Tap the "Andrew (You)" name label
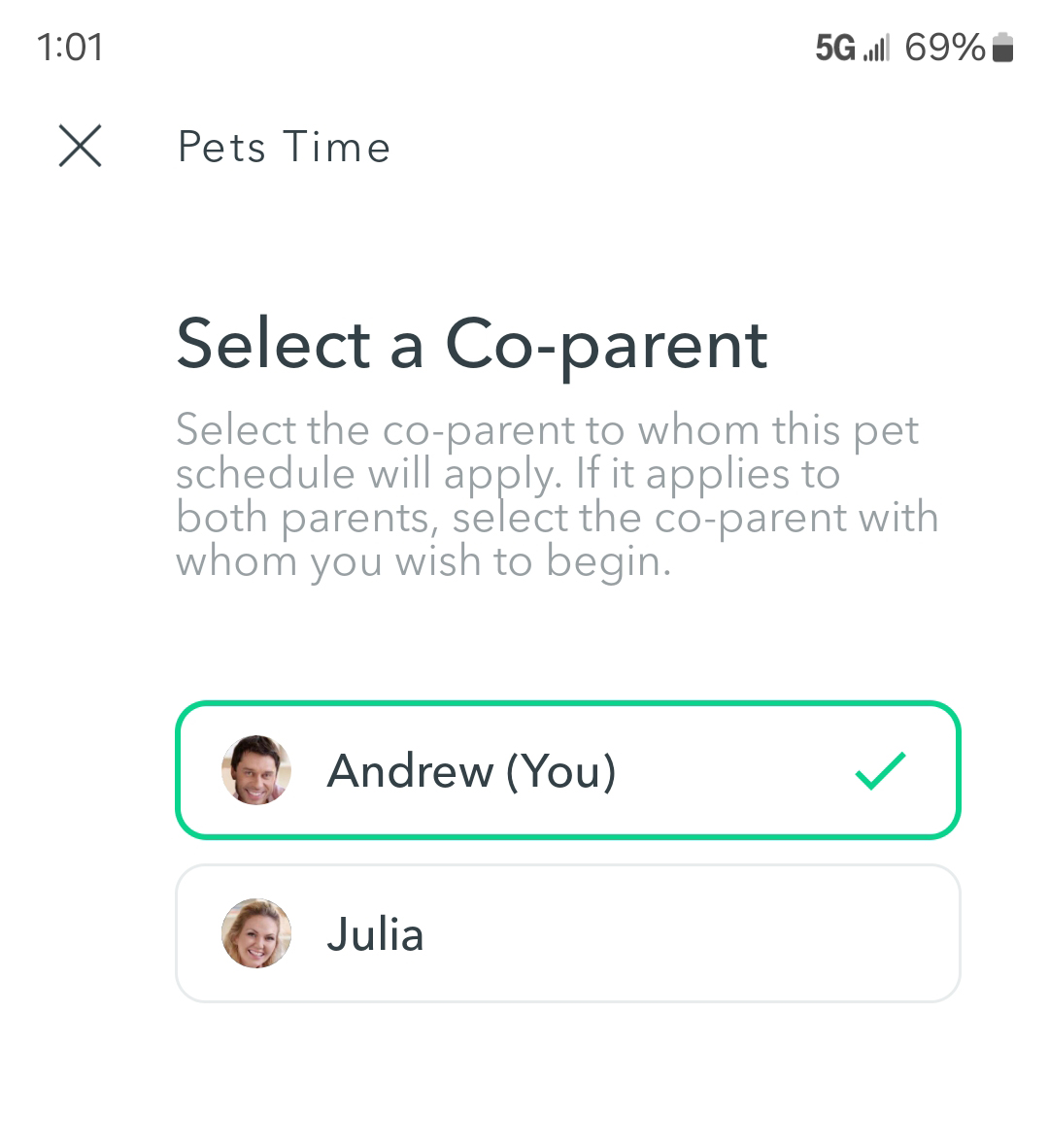The height and width of the screenshot is (1148, 1049). 471,771
